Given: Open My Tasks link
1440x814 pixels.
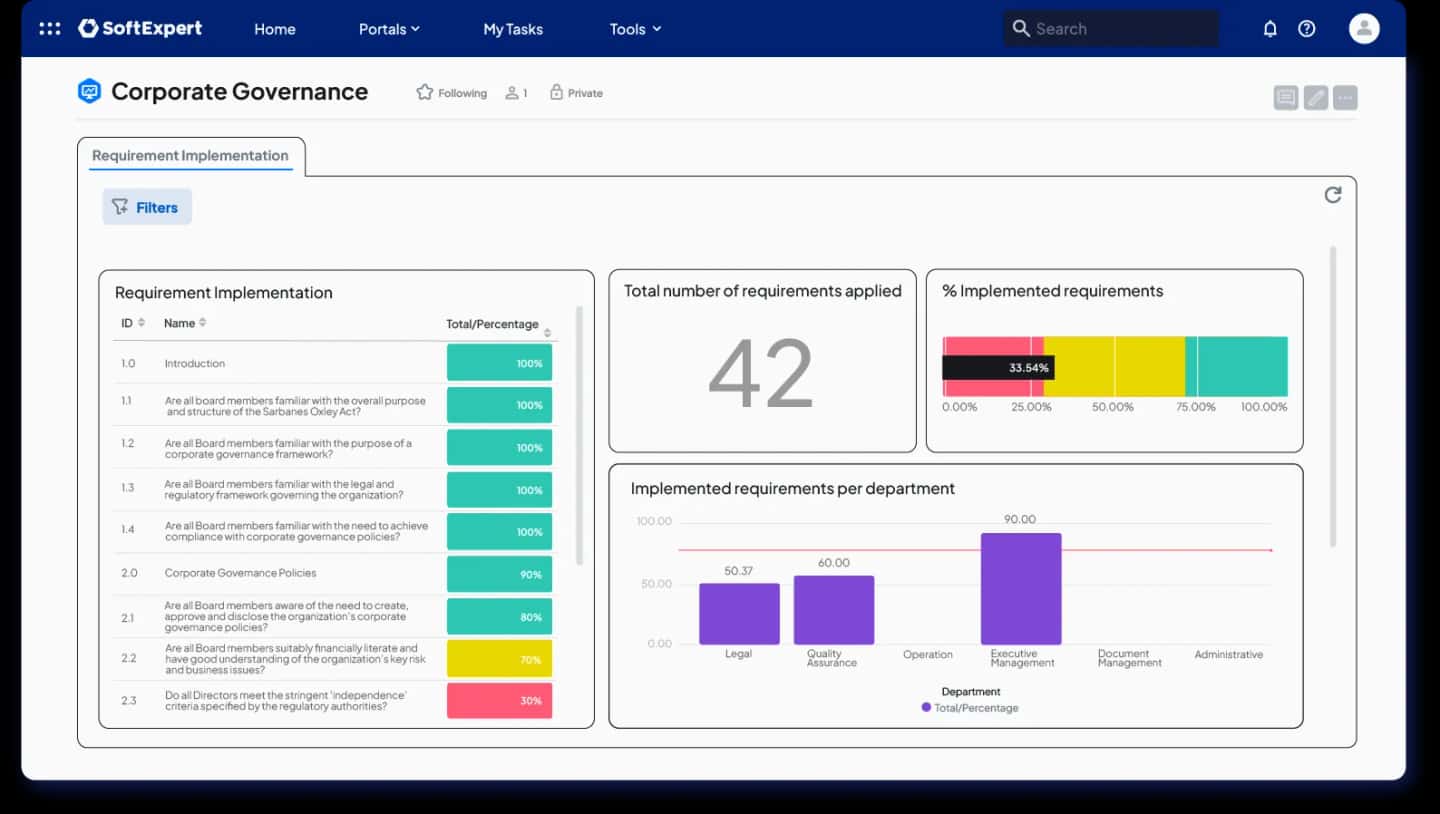Looking at the screenshot, I should [513, 29].
